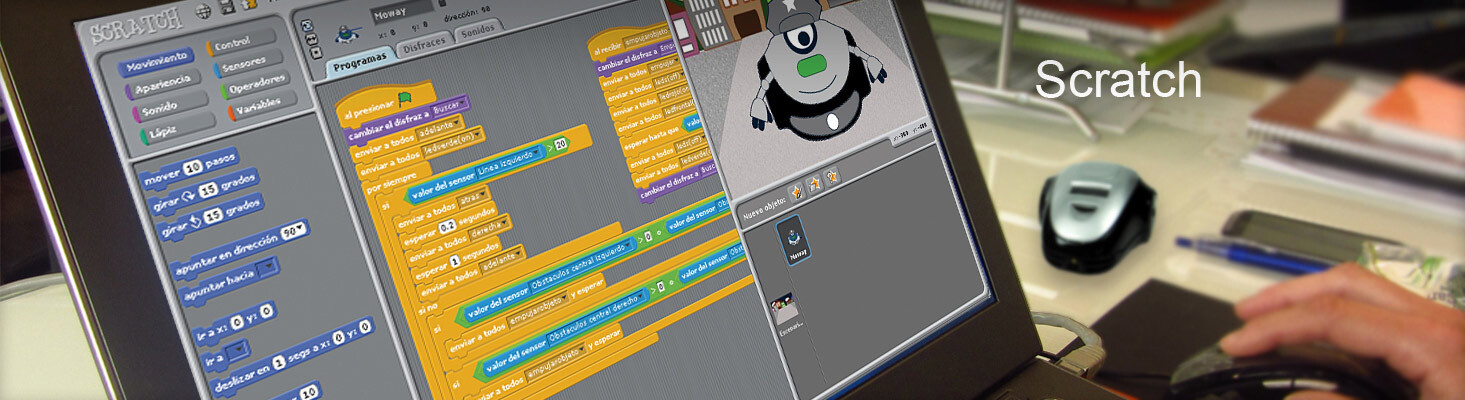Select the Moway sprite thumbnail

793,240
